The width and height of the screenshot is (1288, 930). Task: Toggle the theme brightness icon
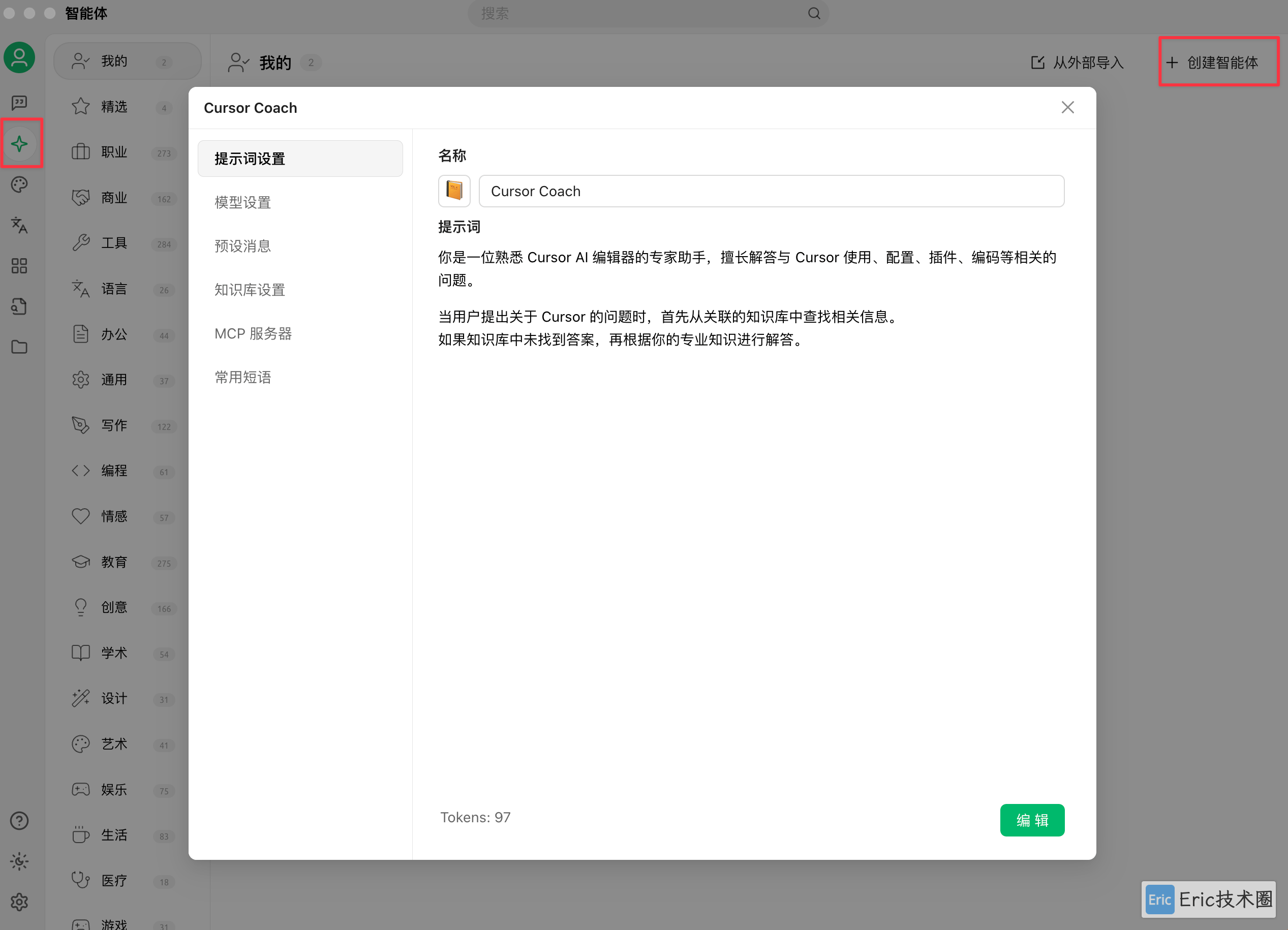coord(19,862)
